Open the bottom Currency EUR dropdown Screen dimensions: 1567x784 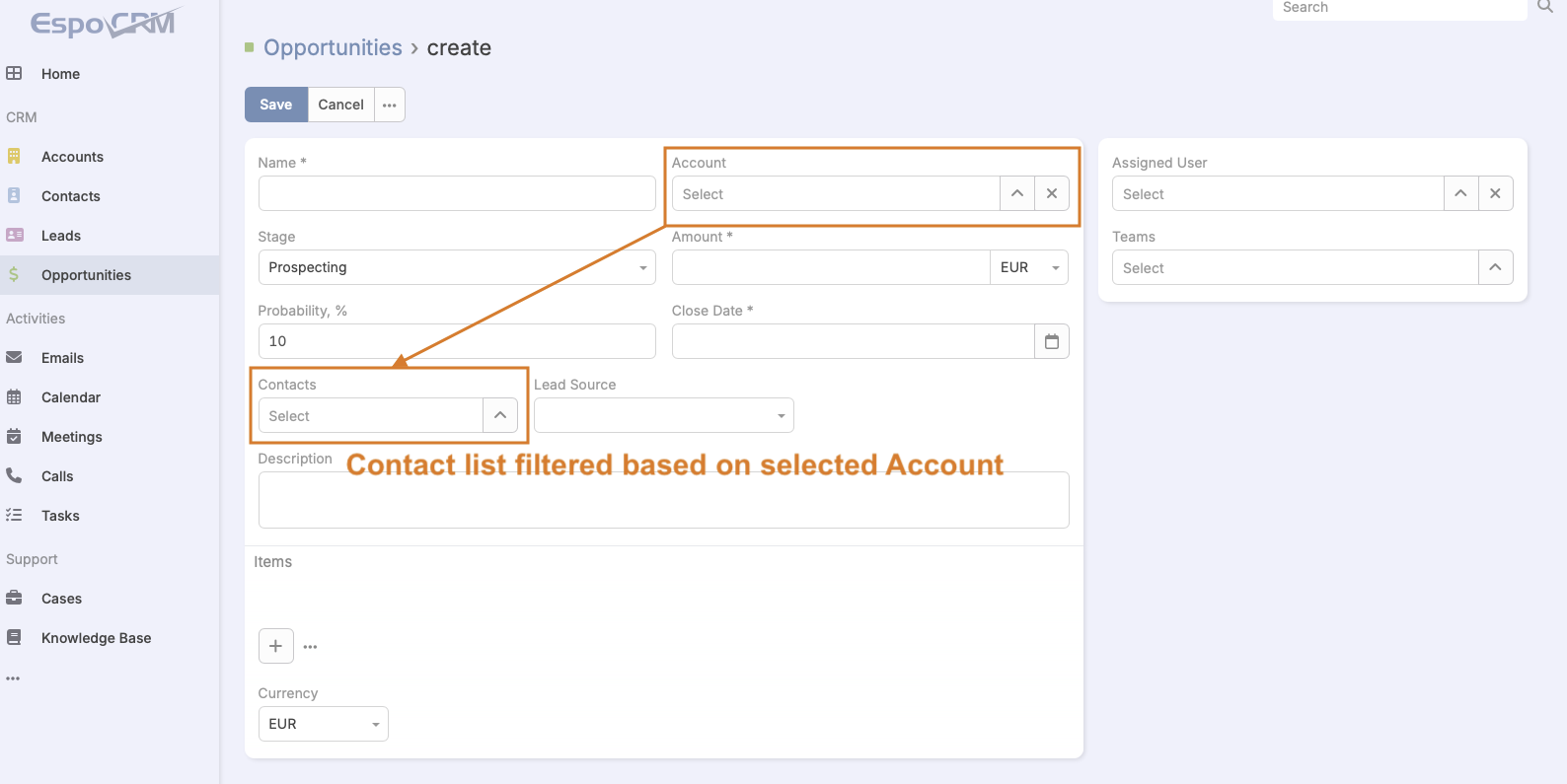point(323,724)
